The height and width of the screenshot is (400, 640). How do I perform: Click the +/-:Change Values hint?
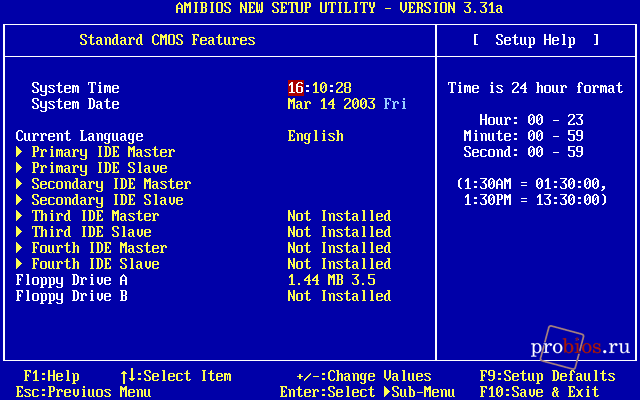364,376
